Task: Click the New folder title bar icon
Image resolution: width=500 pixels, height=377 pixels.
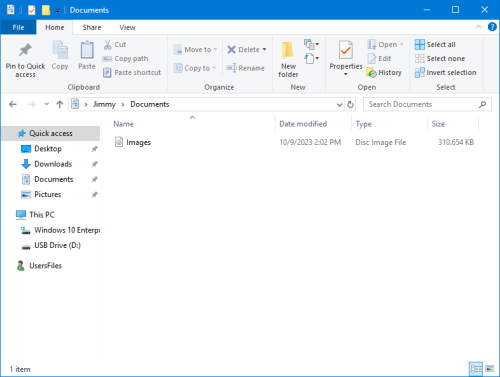Action: pyautogui.click(x=46, y=10)
